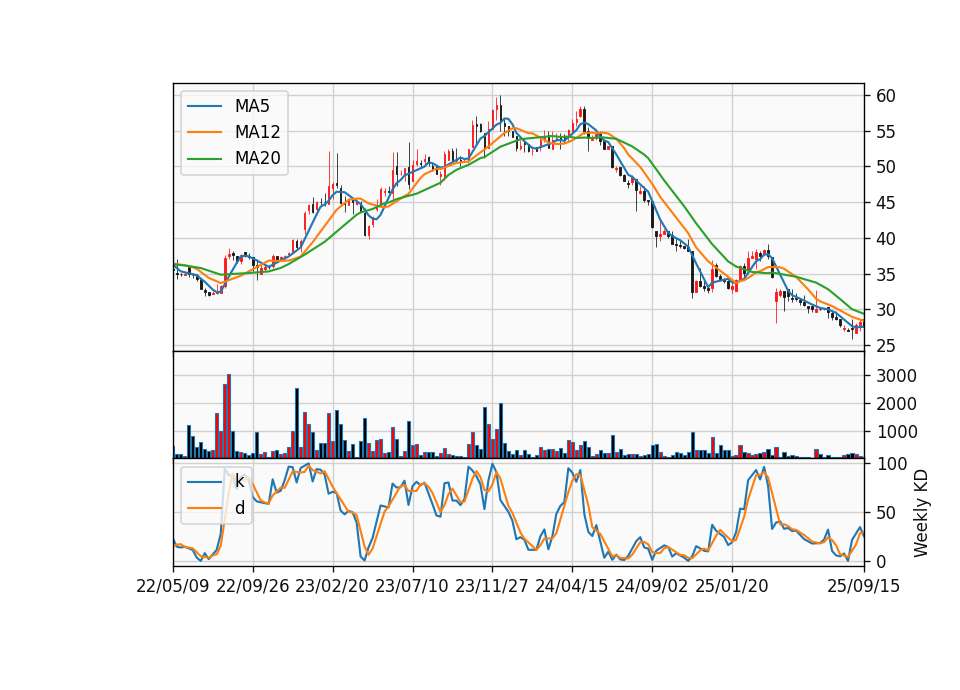
Task: Click the blue MA5 legend line sample
Action: (204, 106)
